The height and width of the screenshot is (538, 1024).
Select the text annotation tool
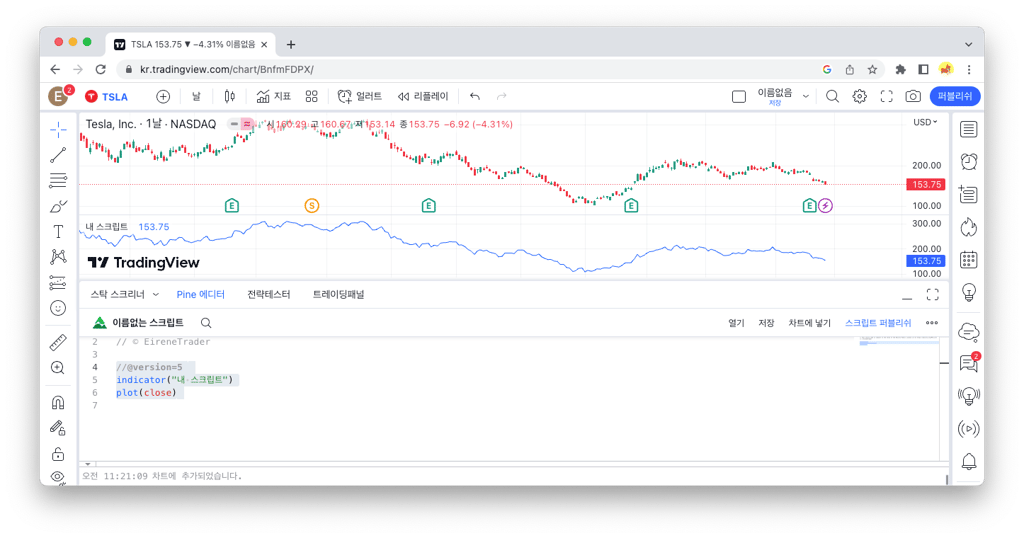click(58, 232)
